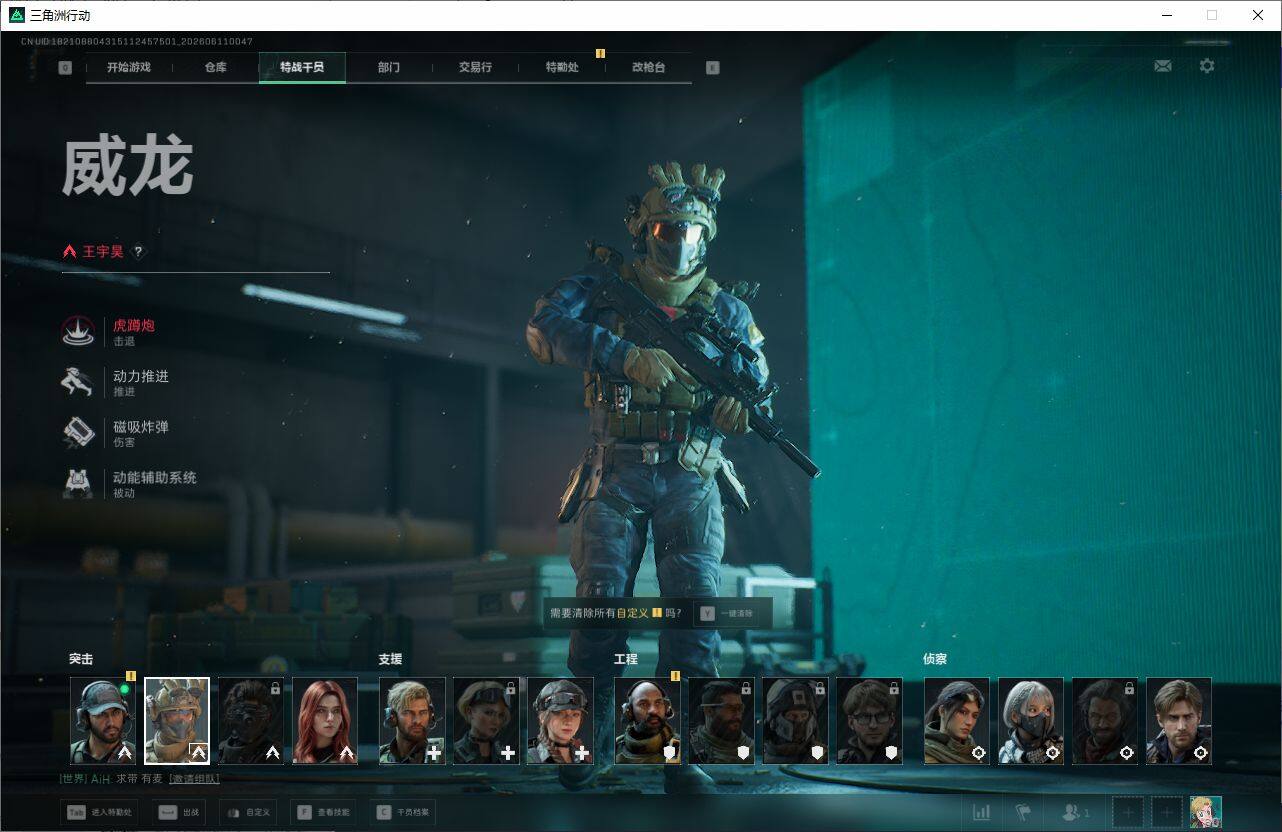
Task: Open the 交易行 tab
Action: click(475, 67)
